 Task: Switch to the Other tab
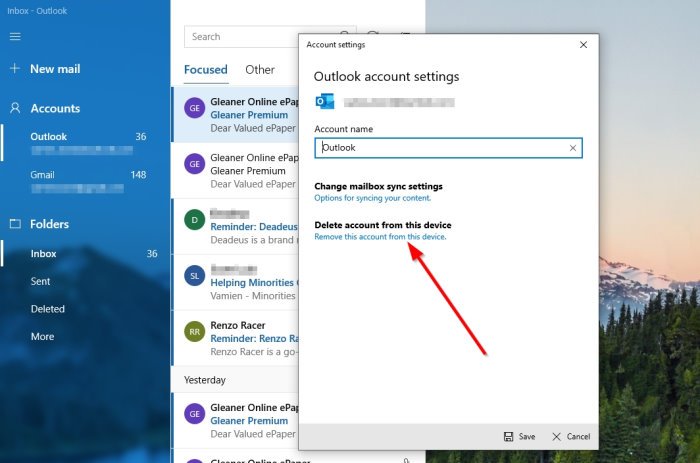coord(260,70)
